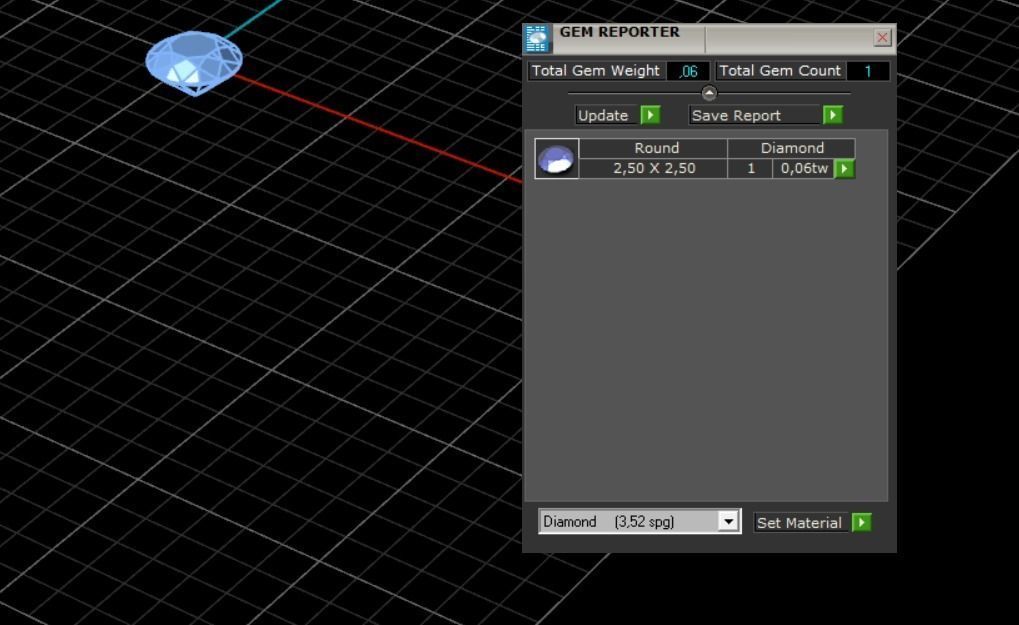Click green arrow beside 0,06tw

(844, 169)
